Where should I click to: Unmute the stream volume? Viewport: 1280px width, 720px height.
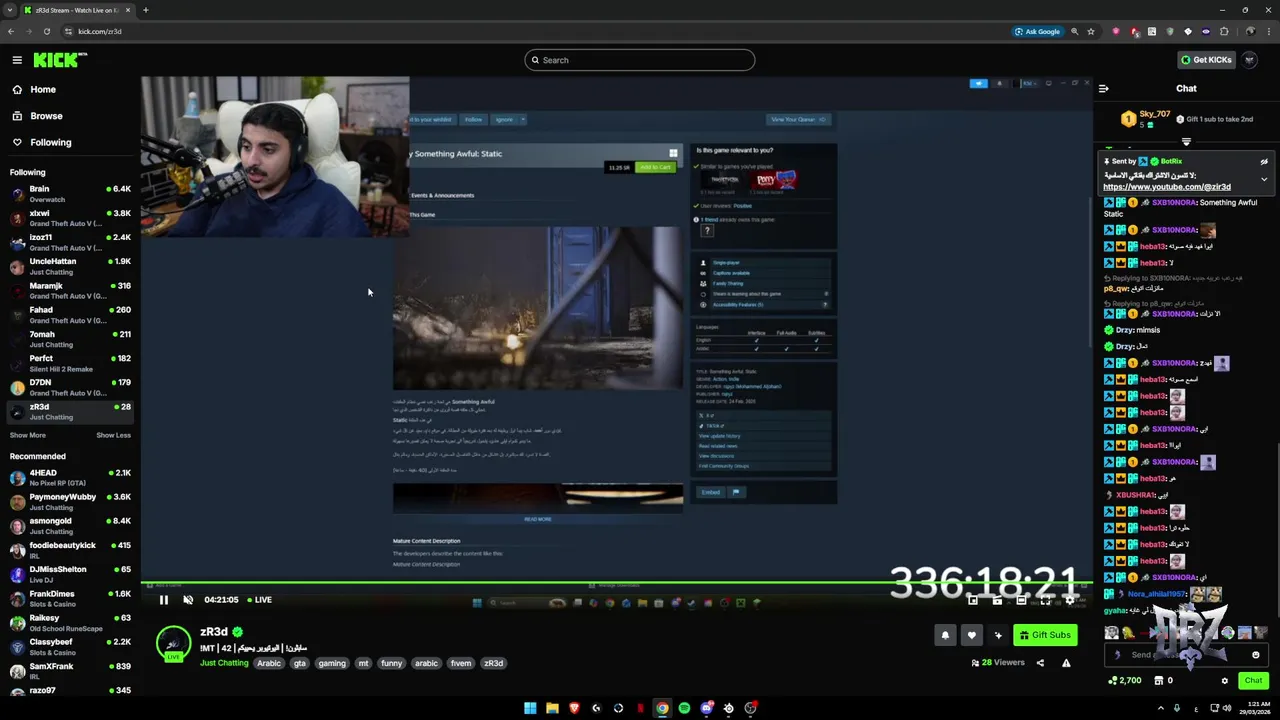(188, 600)
